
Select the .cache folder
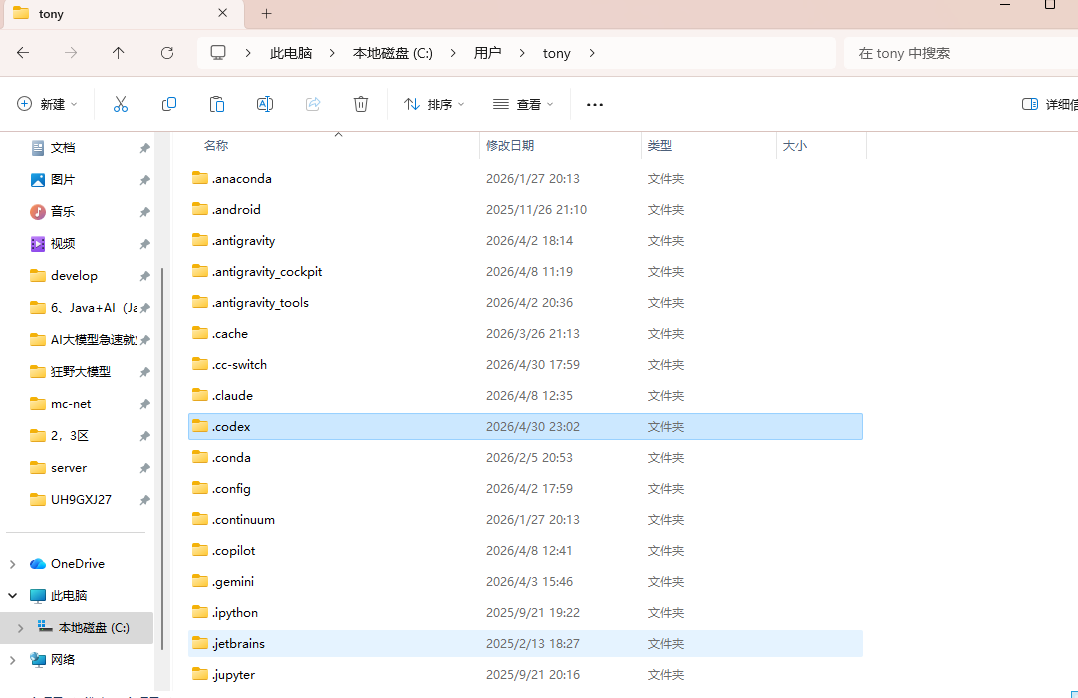click(230, 334)
